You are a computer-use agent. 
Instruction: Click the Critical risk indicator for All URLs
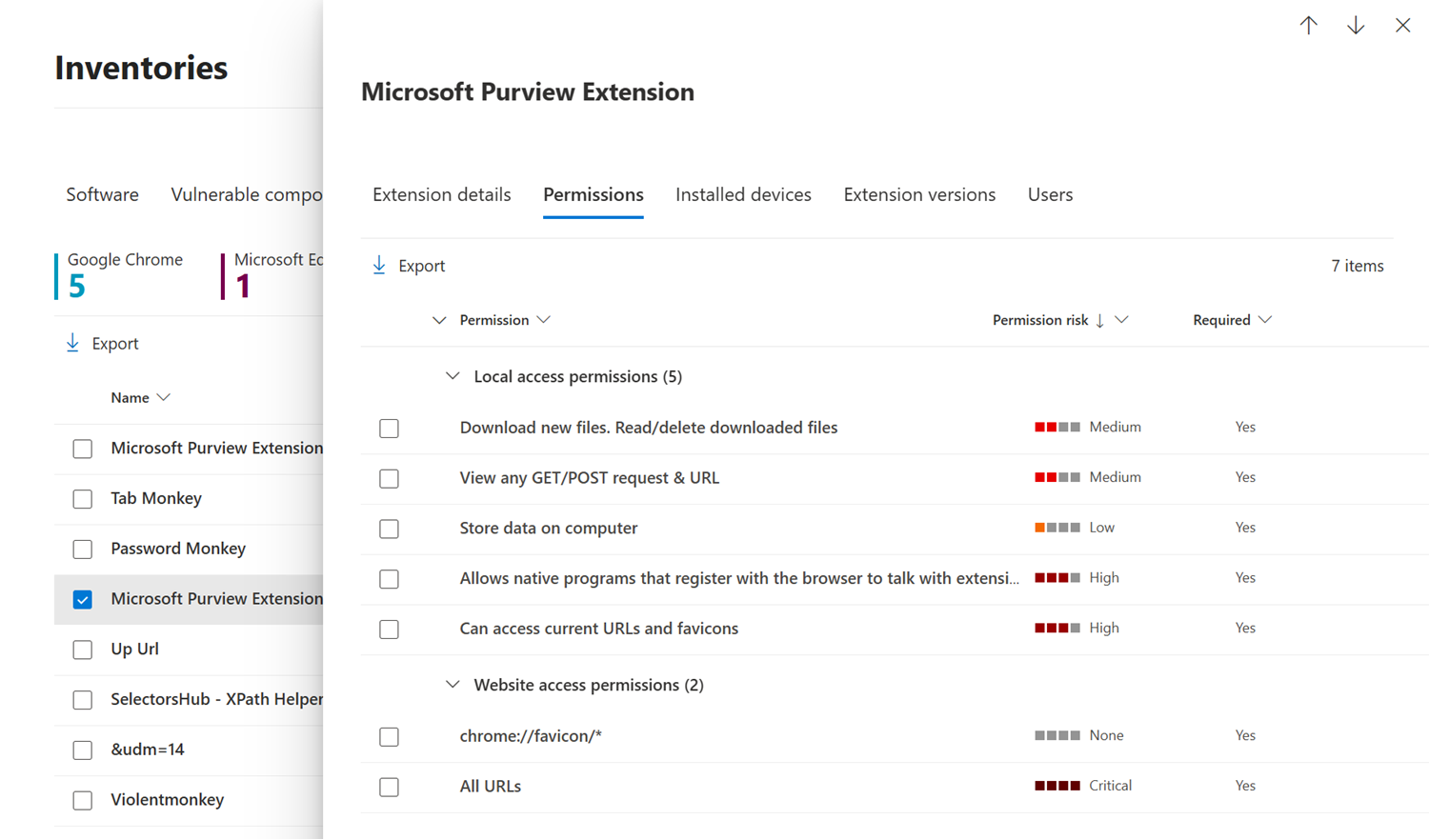(x=1057, y=786)
